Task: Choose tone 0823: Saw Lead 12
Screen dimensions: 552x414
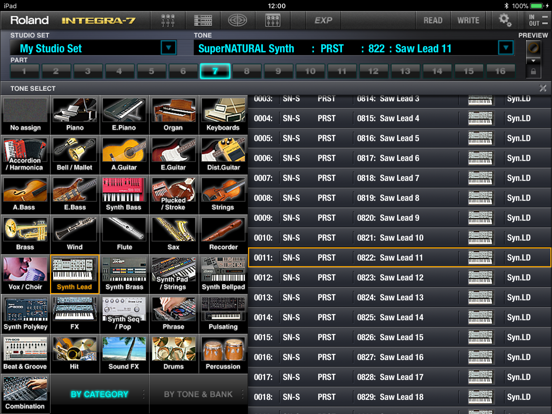Action: [x=400, y=278]
